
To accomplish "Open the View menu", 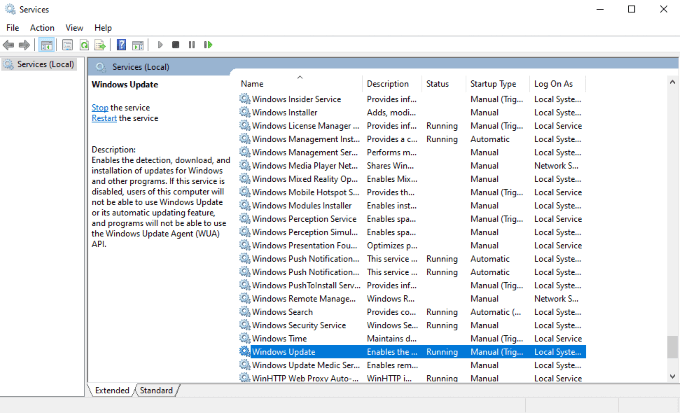I will tap(74, 28).
